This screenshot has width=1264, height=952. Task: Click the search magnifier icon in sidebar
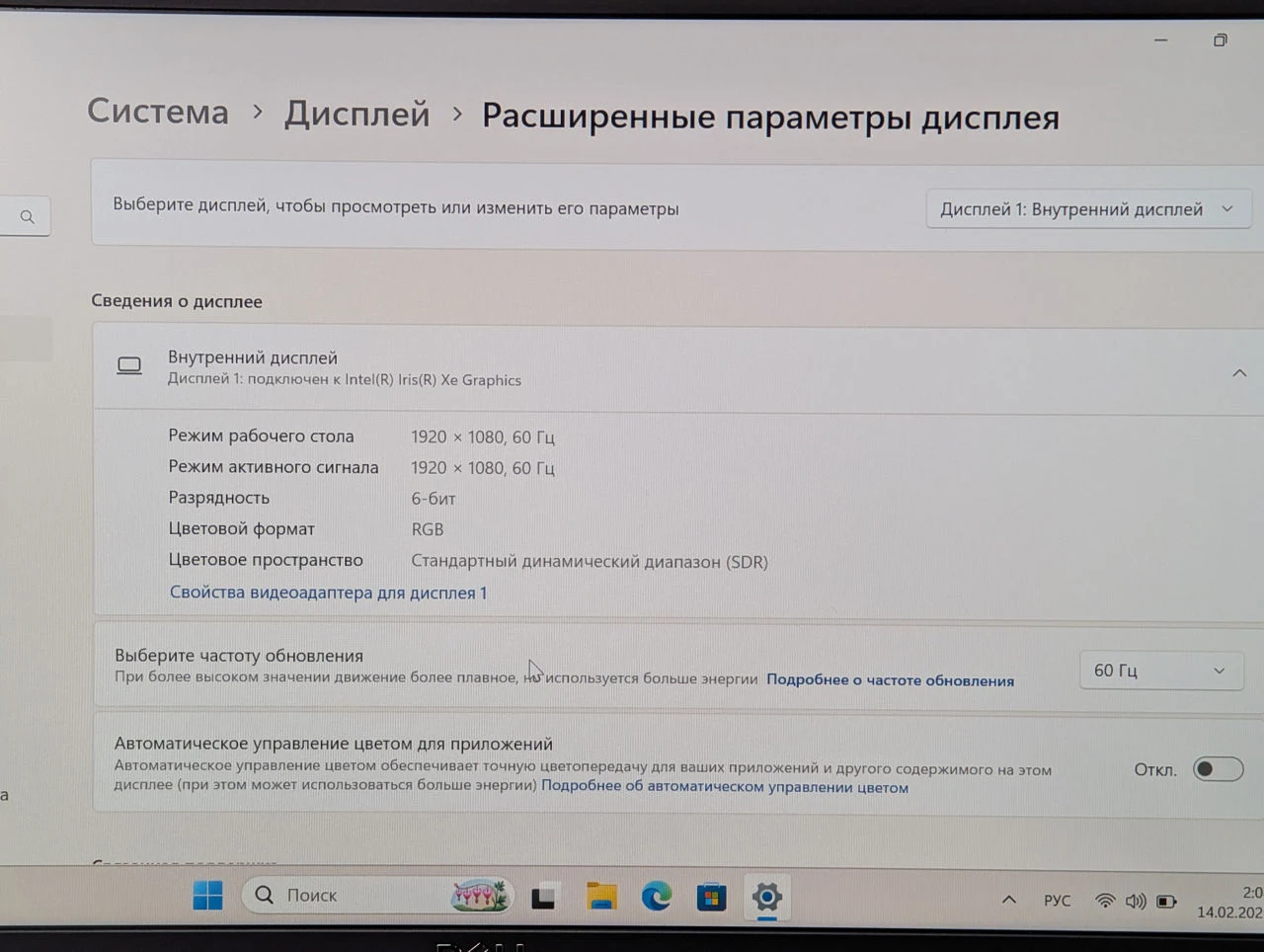coord(28,216)
